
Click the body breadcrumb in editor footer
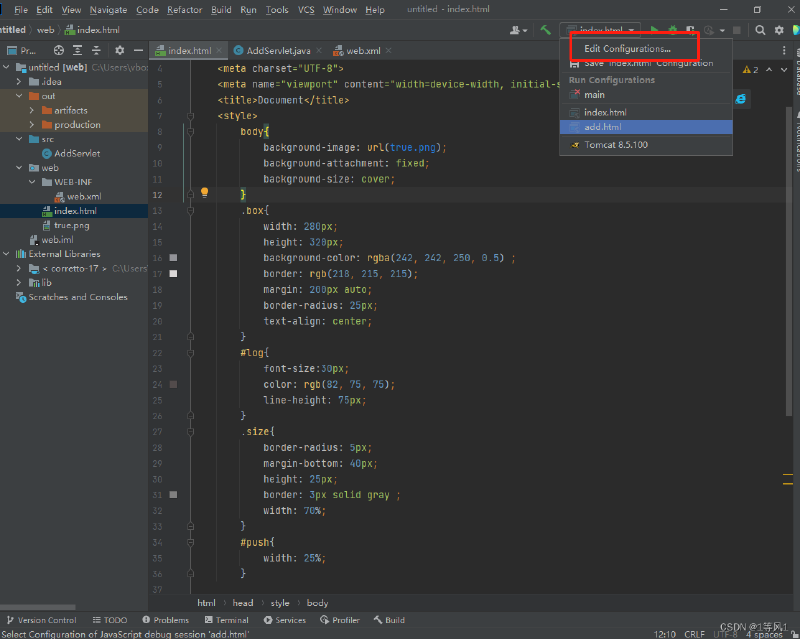pos(317,603)
